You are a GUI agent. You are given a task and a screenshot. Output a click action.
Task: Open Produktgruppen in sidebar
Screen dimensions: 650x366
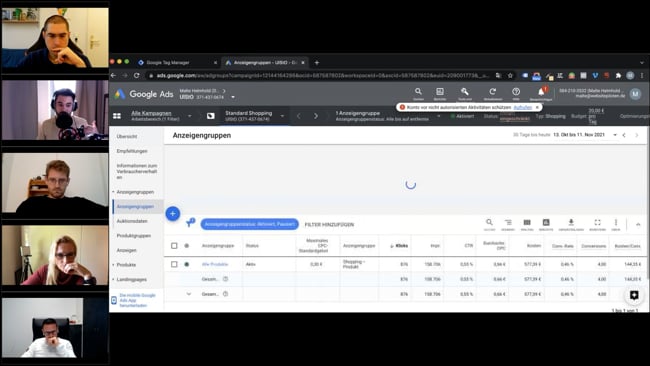[133, 236]
